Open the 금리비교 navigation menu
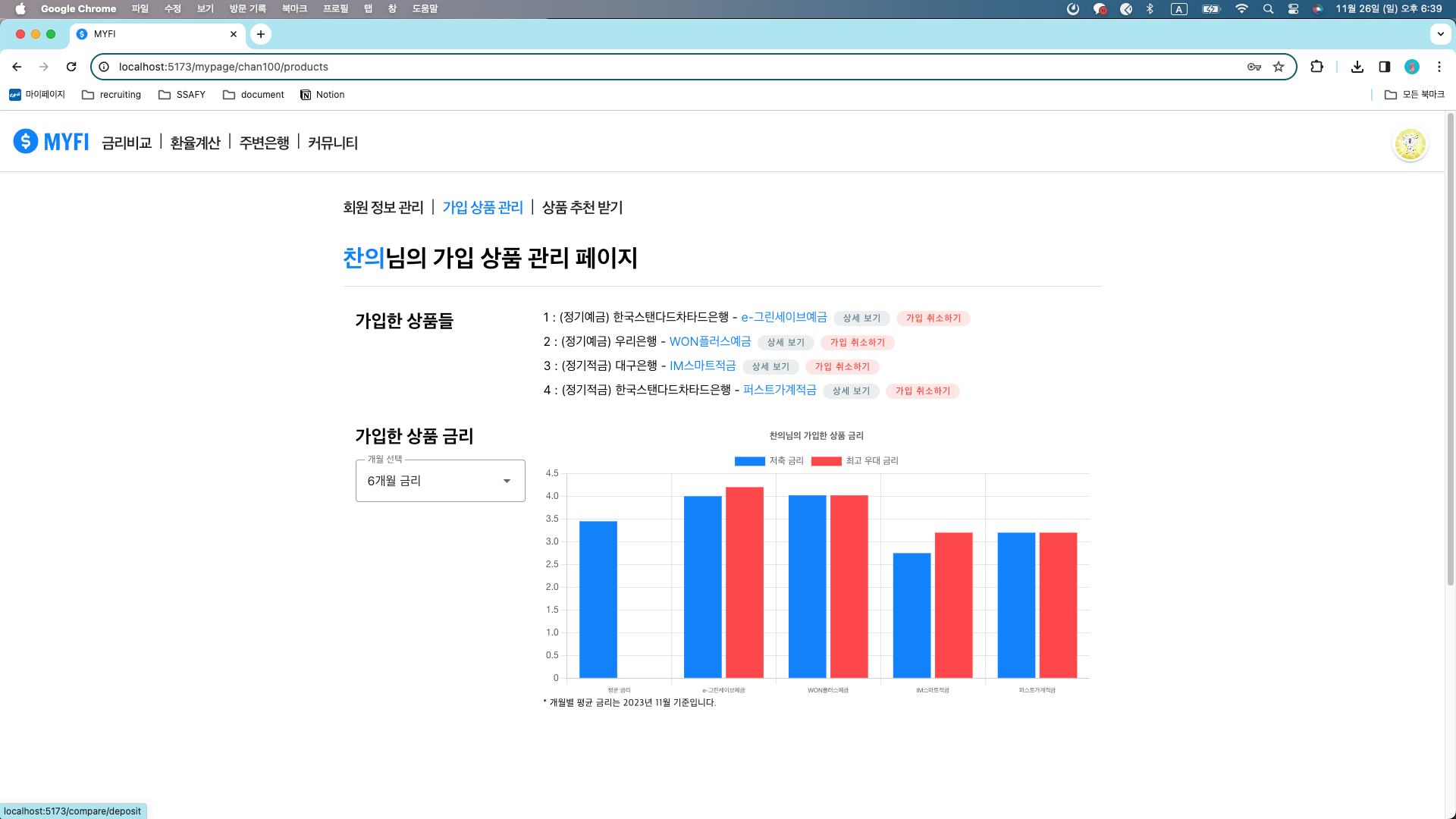Screen dimensions: 1456x819 (127, 143)
